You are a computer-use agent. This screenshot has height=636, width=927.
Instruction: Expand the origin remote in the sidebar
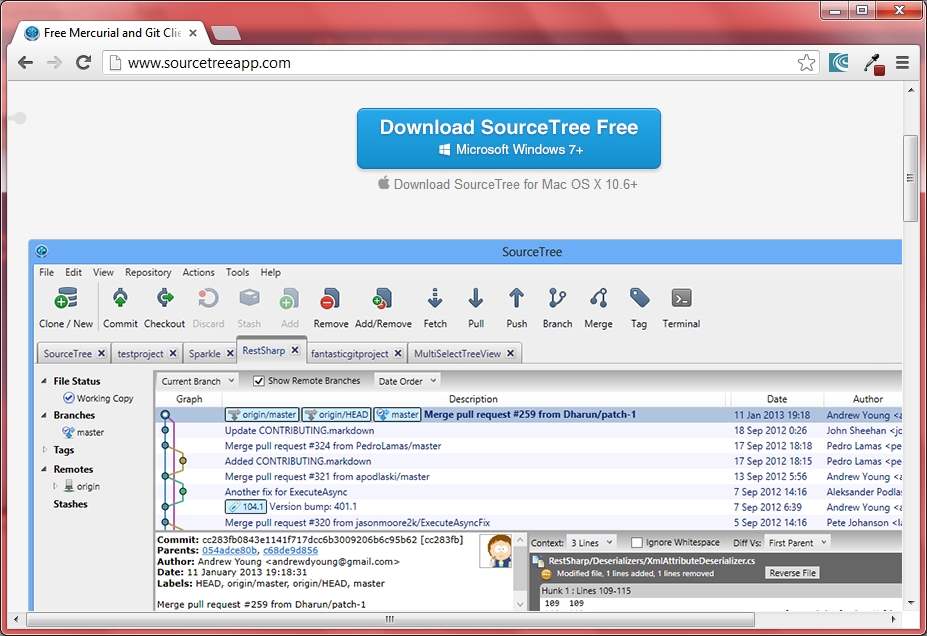coord(58,486)
